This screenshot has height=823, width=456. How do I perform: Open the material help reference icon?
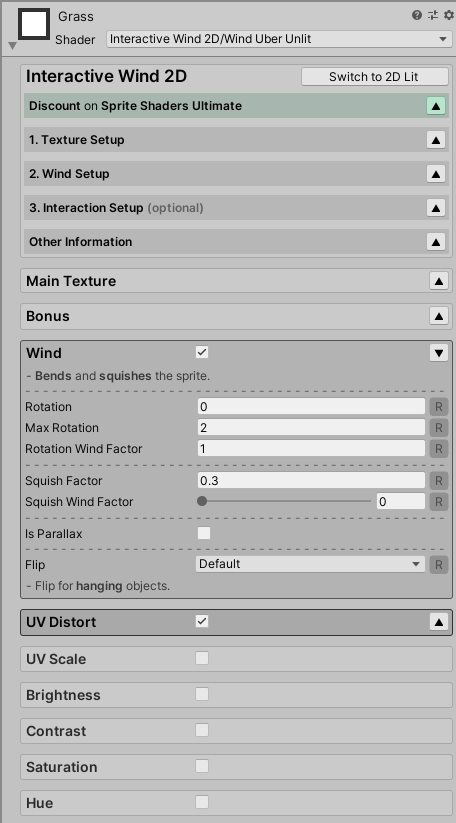coord(417,15)
